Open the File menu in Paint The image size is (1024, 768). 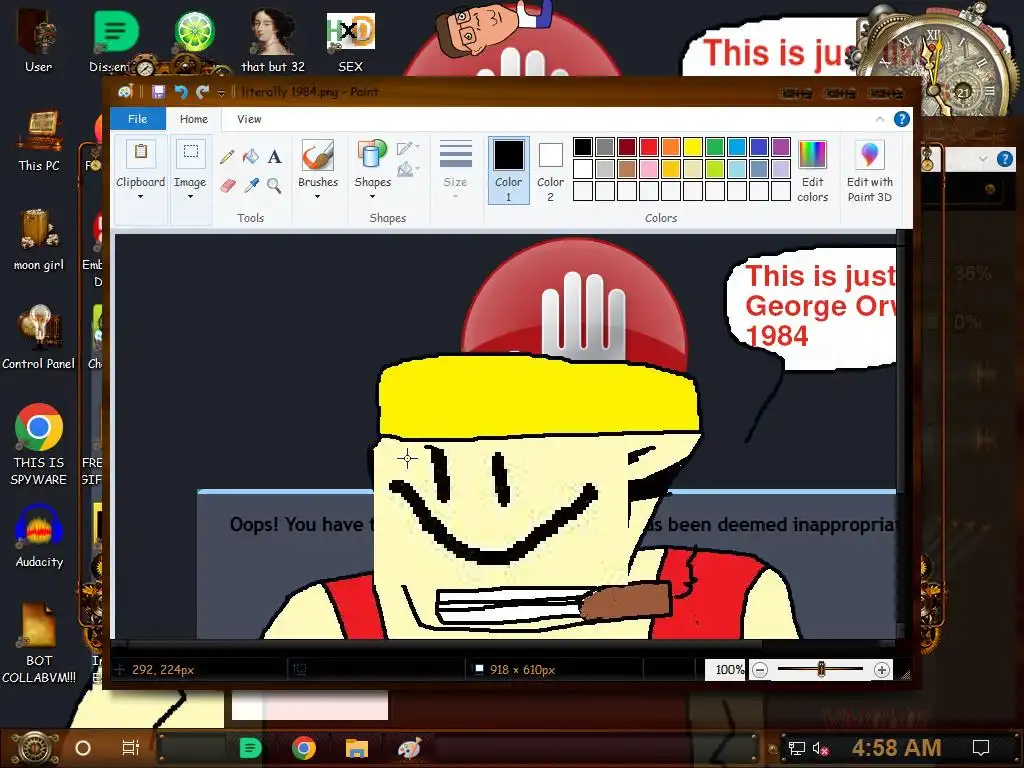click(x=137, y=119)
